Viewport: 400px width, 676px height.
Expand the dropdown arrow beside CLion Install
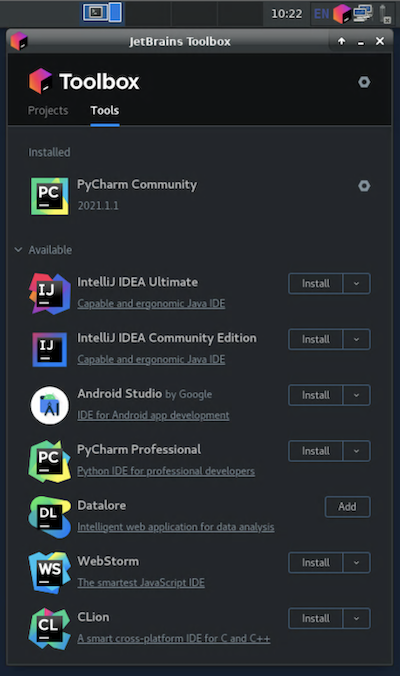coord(356,618)
